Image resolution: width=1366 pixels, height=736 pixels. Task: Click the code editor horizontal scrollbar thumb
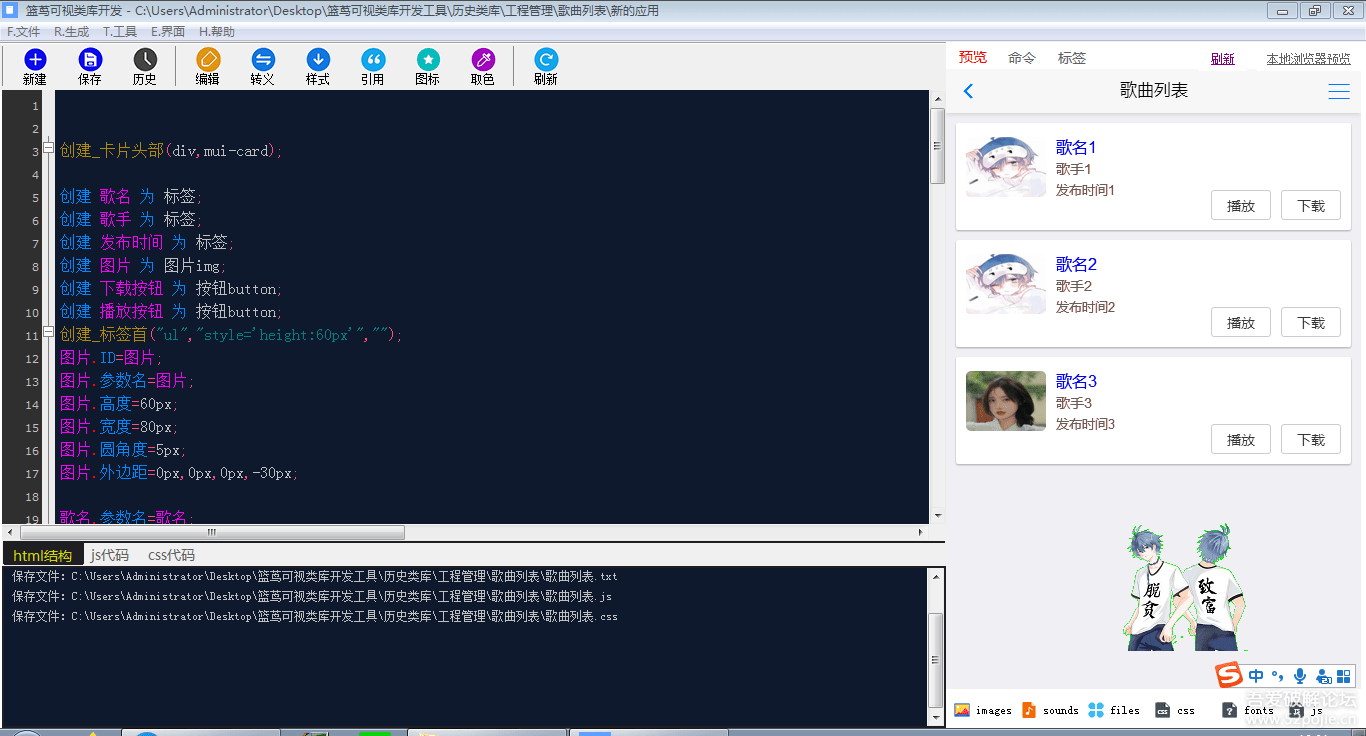(212, 533)
